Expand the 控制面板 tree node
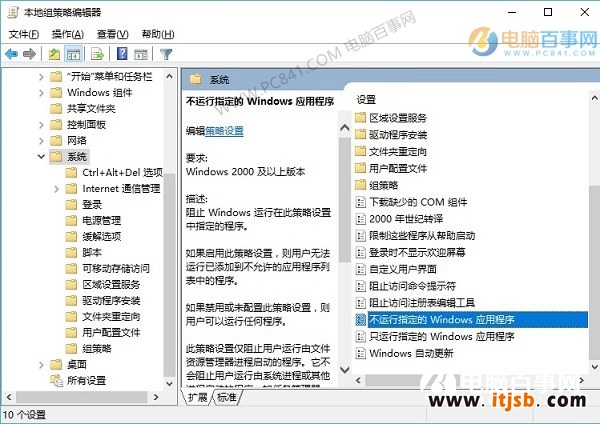 click(41, 125)
